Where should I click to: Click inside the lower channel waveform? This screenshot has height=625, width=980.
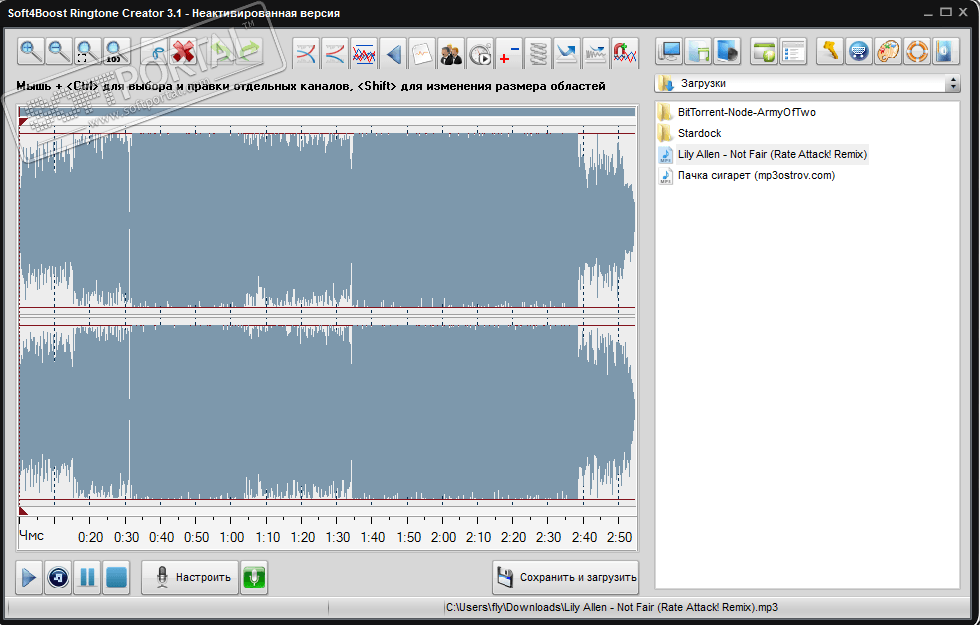[328, 412]
